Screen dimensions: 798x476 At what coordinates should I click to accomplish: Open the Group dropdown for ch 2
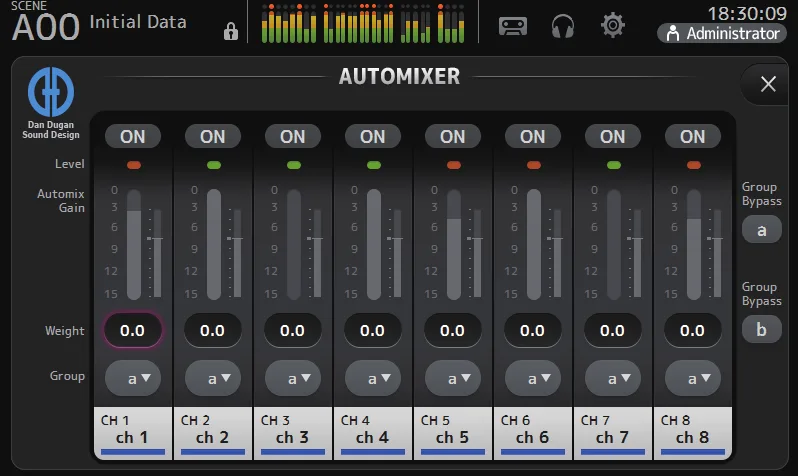(213, 378)
